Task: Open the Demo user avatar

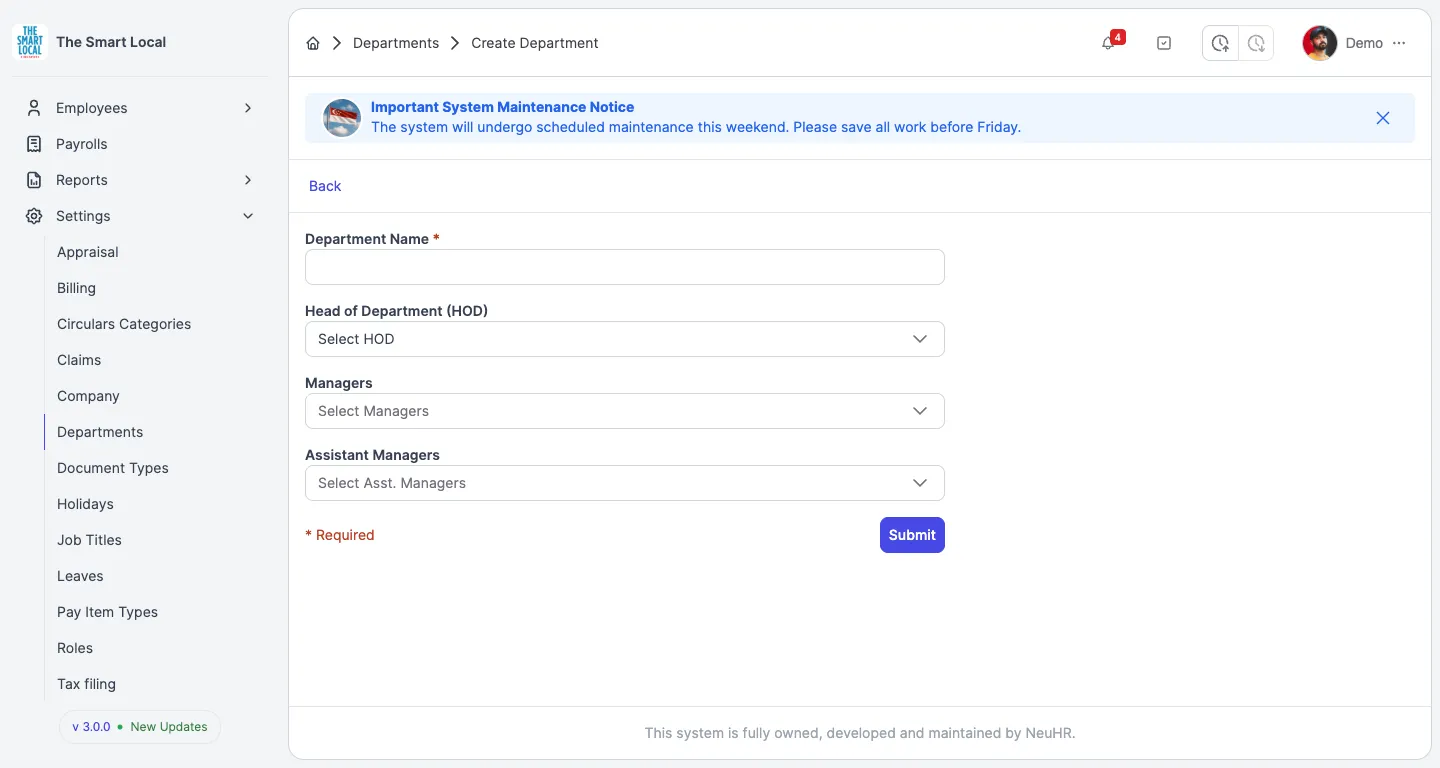Action: click(x=1320, y=43)
